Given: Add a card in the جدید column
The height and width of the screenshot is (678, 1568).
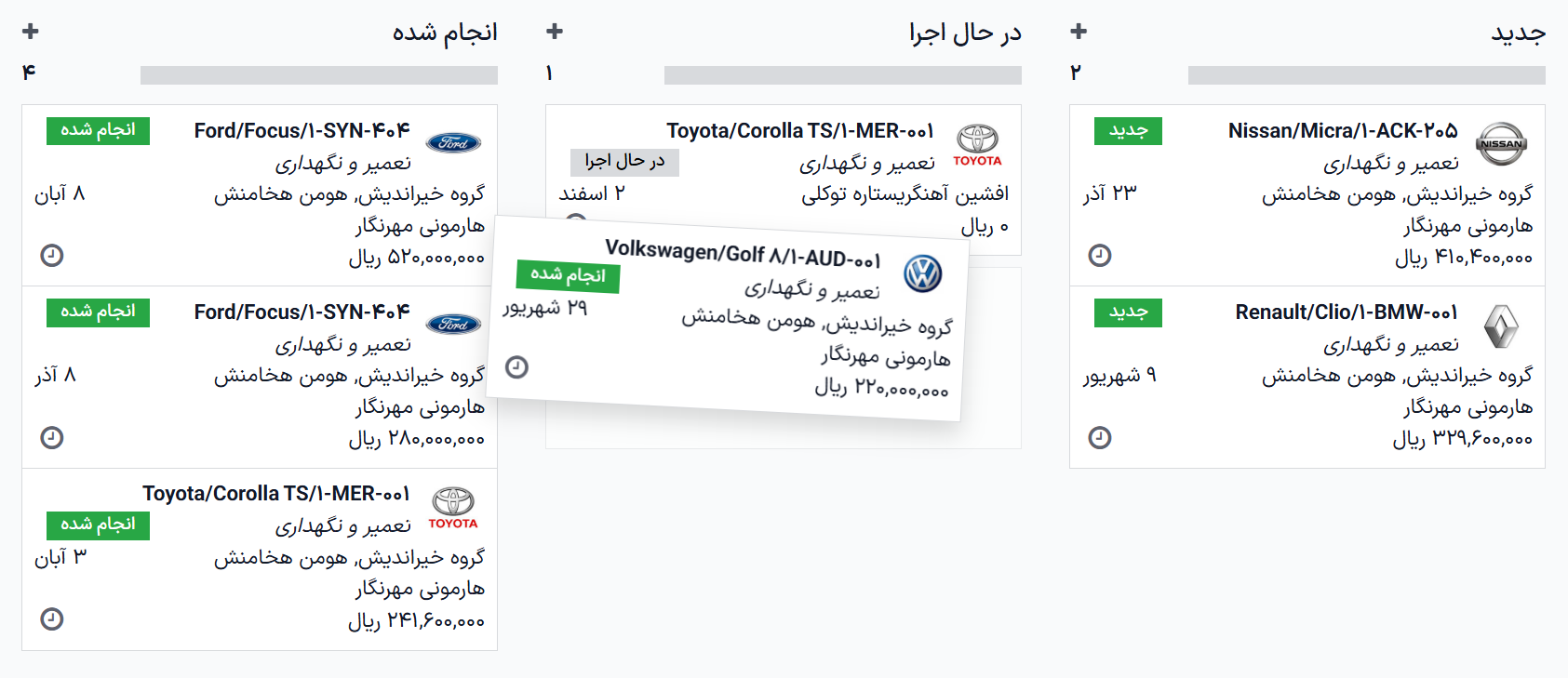Looking at the screenshot, I should (x=1079, y=32).
